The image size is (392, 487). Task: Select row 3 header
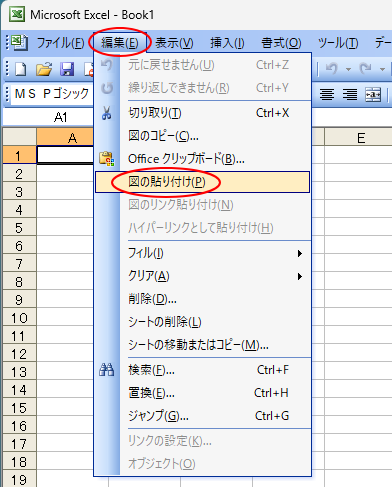[19, 192]
